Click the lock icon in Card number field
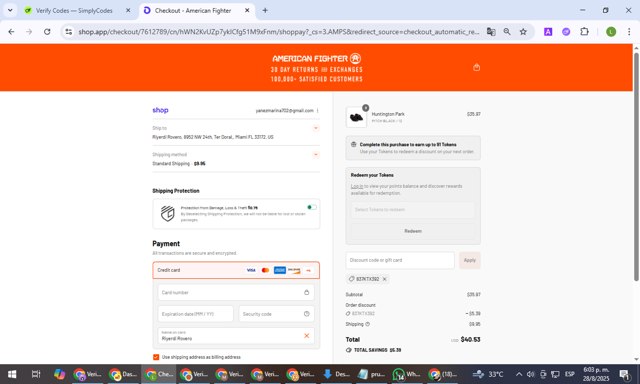 tap(307, 292)
